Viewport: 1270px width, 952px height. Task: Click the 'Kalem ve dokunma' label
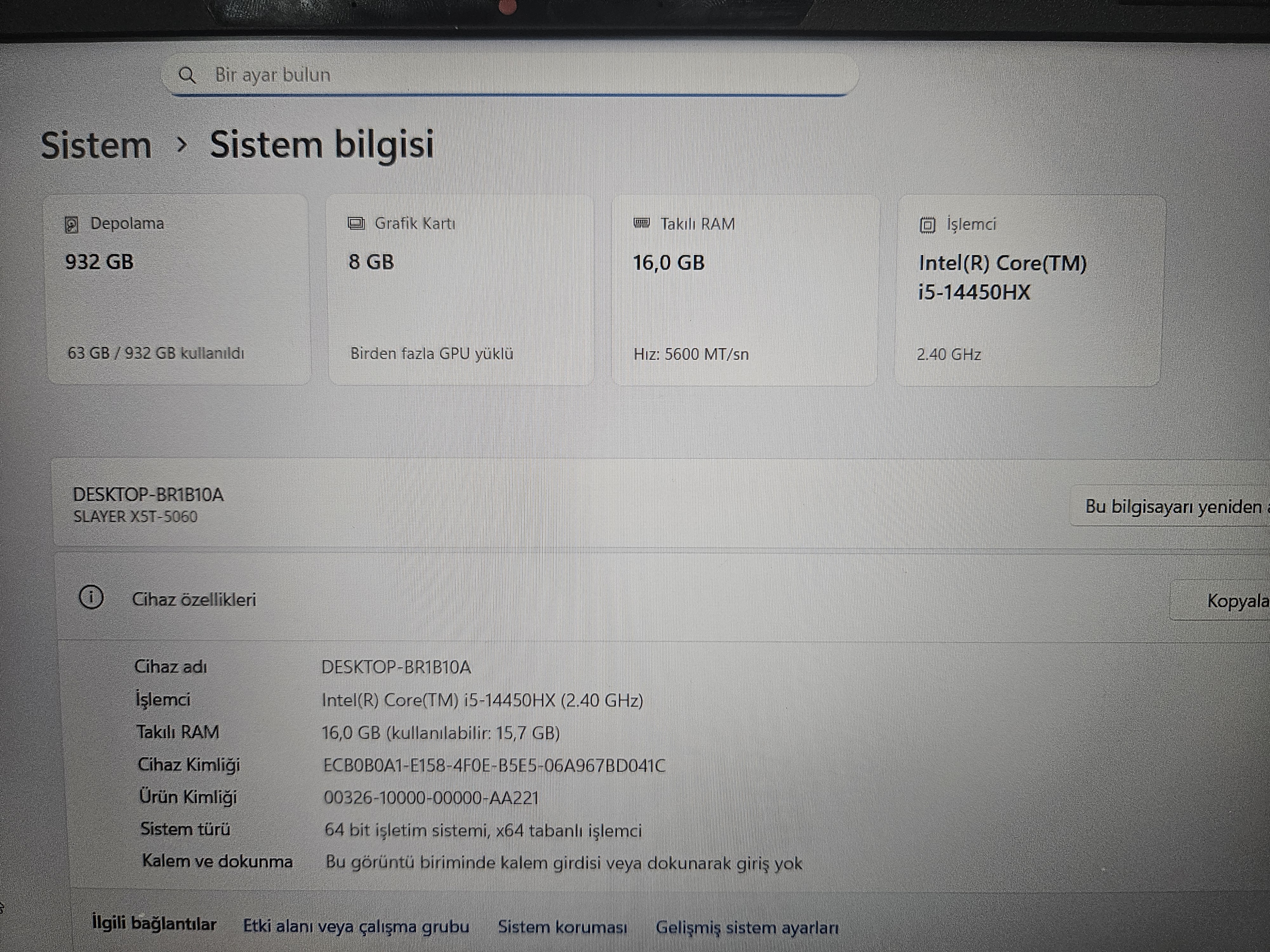click(217, 861)
